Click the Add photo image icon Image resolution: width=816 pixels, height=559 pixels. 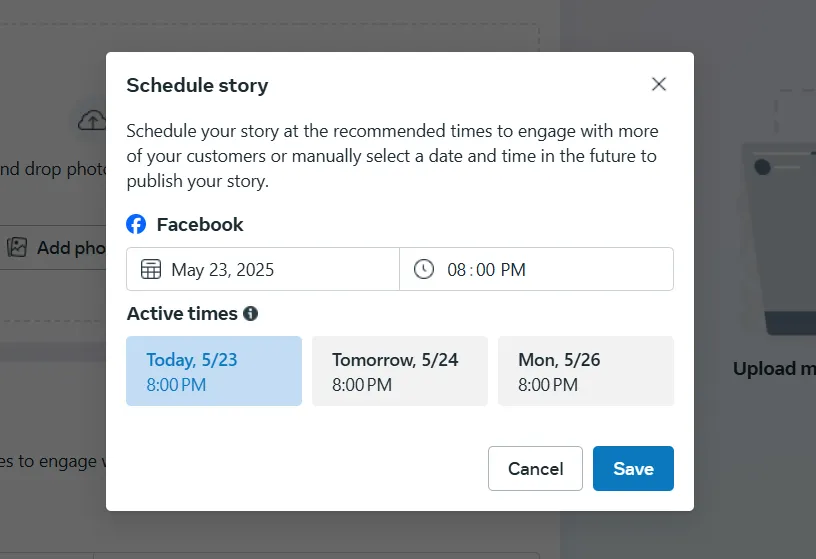pyautogui.click(x=17, y=248)
